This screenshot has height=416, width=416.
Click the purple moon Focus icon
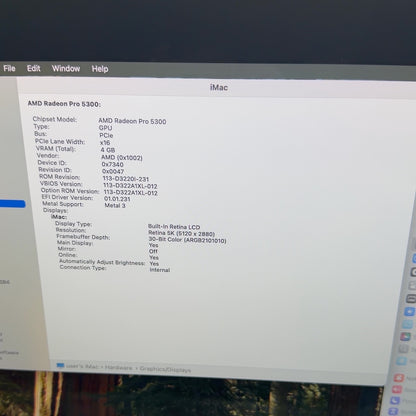point(395,400)
